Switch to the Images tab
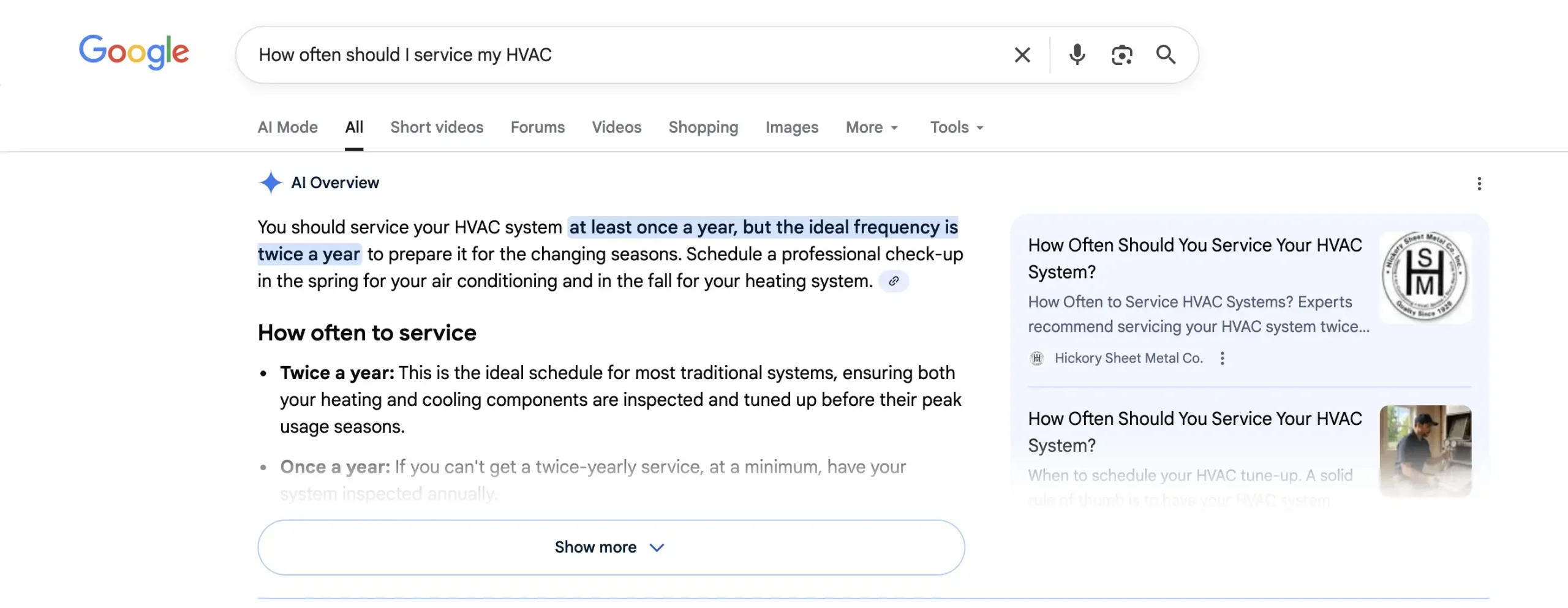Image resolution: width=1568 pixels, height=608 pixels. point(791,127)
